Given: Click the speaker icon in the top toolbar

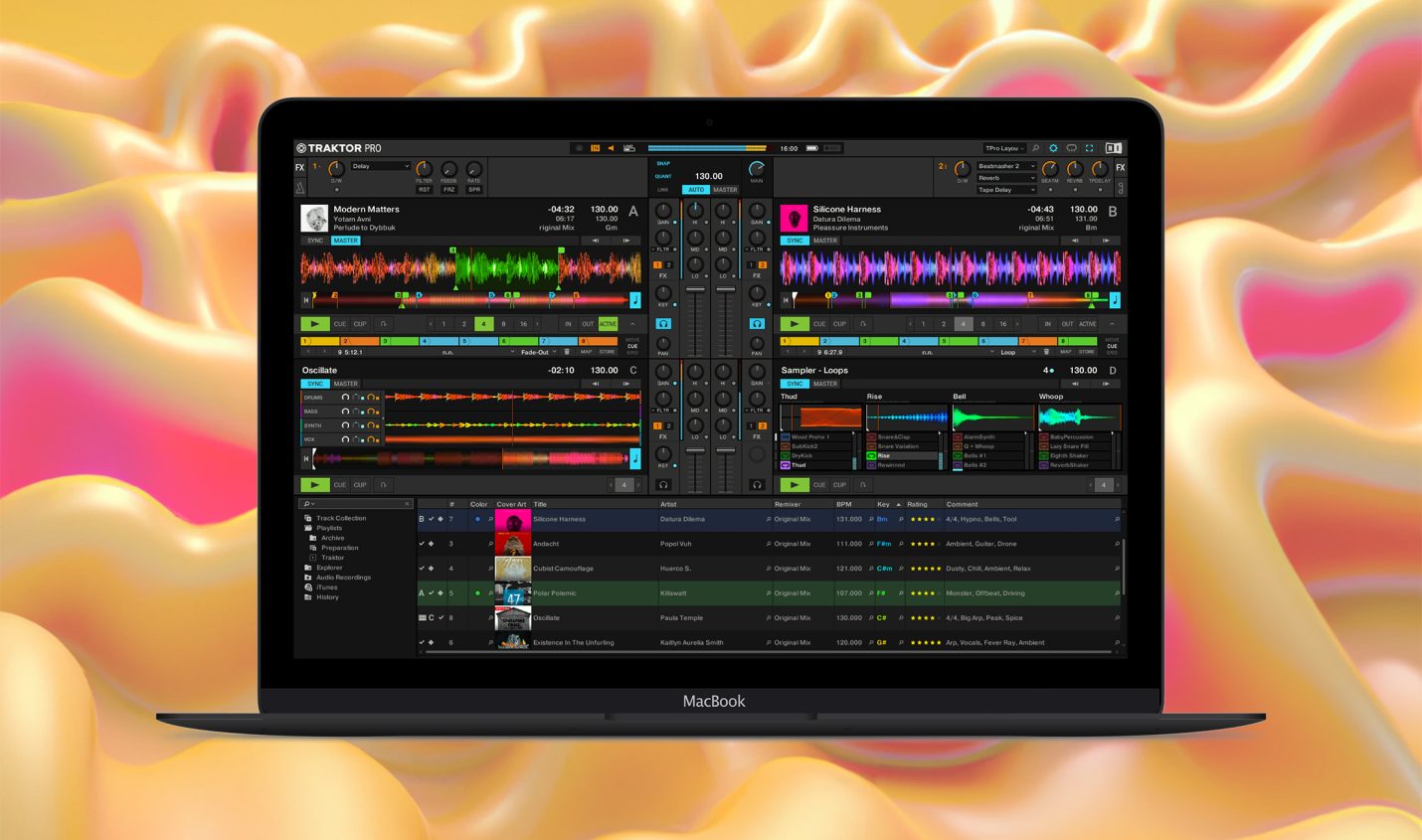Looking at the screenshot, I should click(611, 148).
